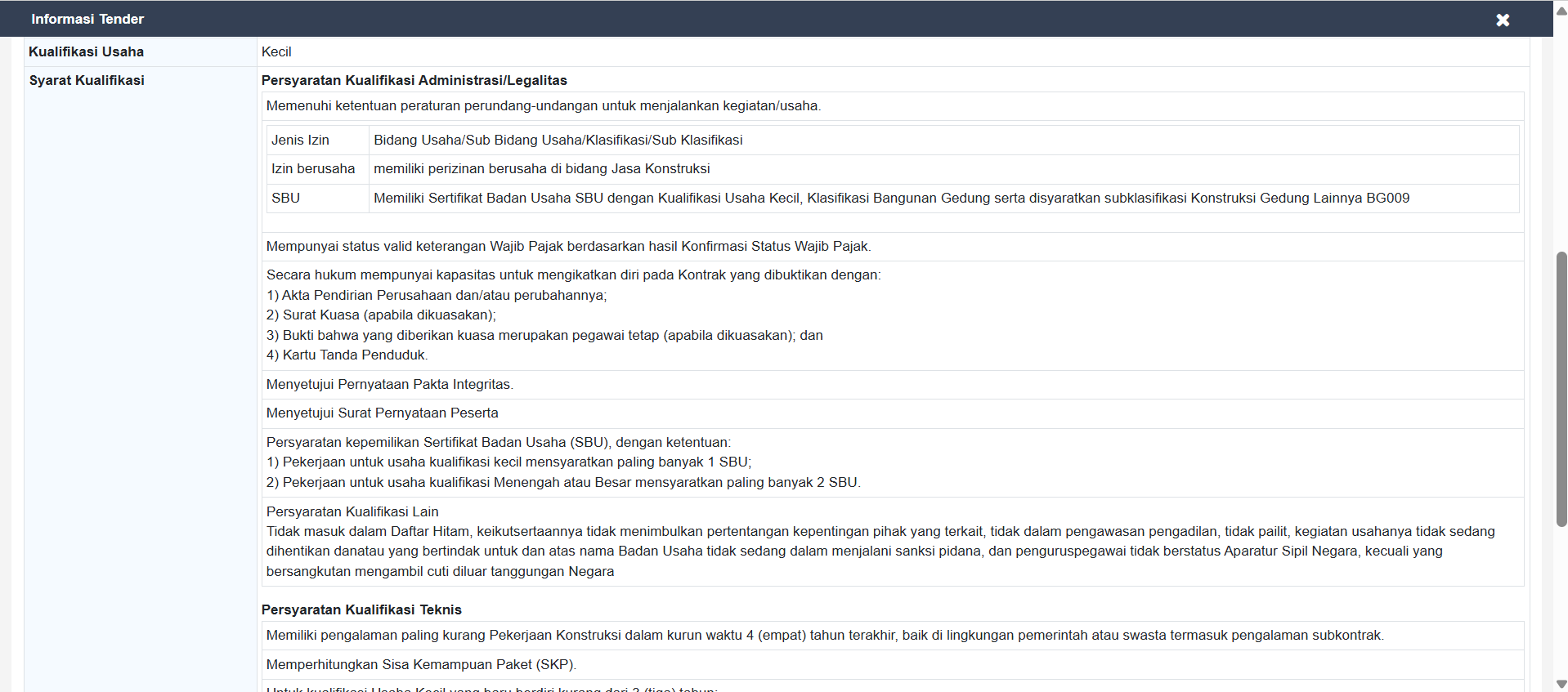The width and height of the screenshot is (1568, 692).
Task: Close the Informasi Tender dialog
Action: 1502,20
